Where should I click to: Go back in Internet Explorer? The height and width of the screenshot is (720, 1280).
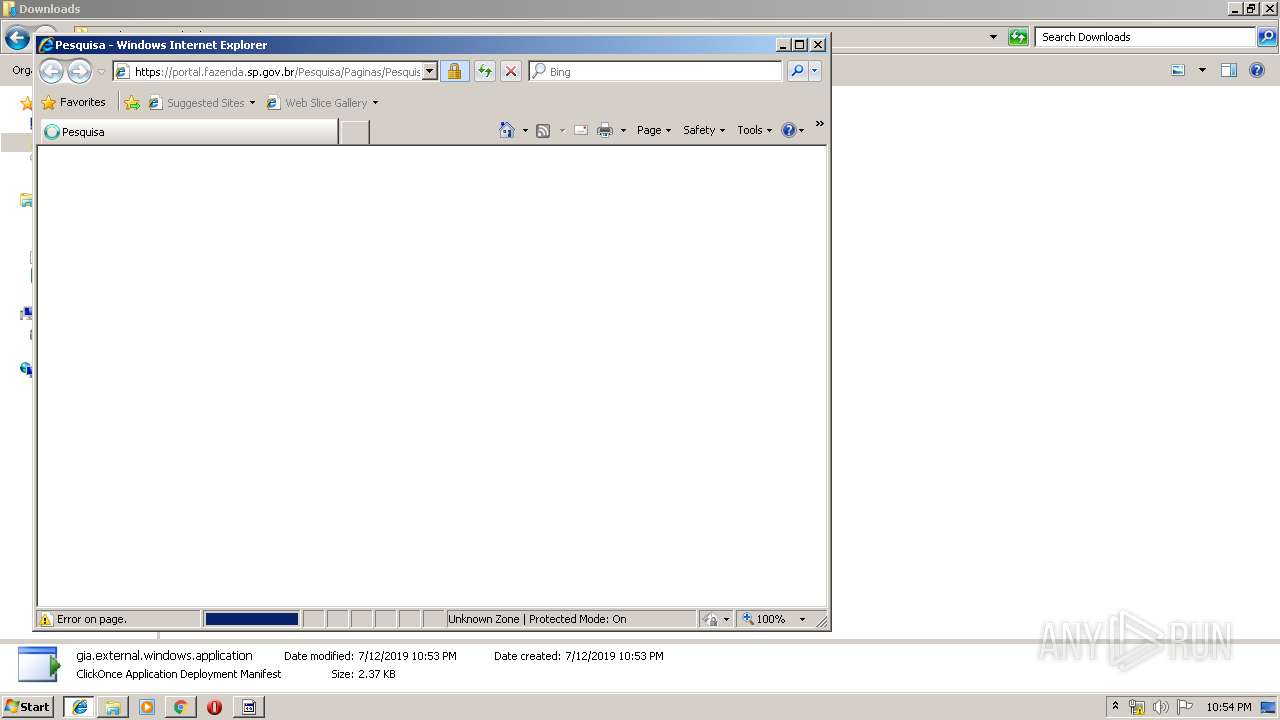click(x=51, y=71)
